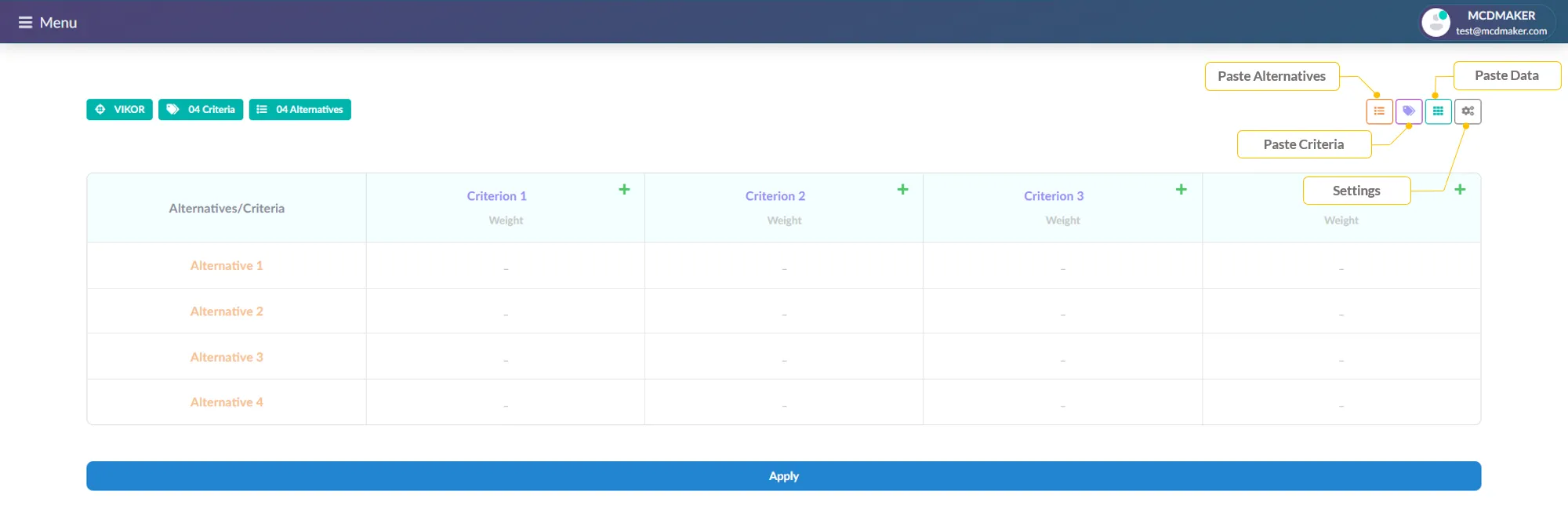The width and height of the screenshot is (1568, 524).
Task: Select Alternative 3 row label
Action: pos(227,357)
